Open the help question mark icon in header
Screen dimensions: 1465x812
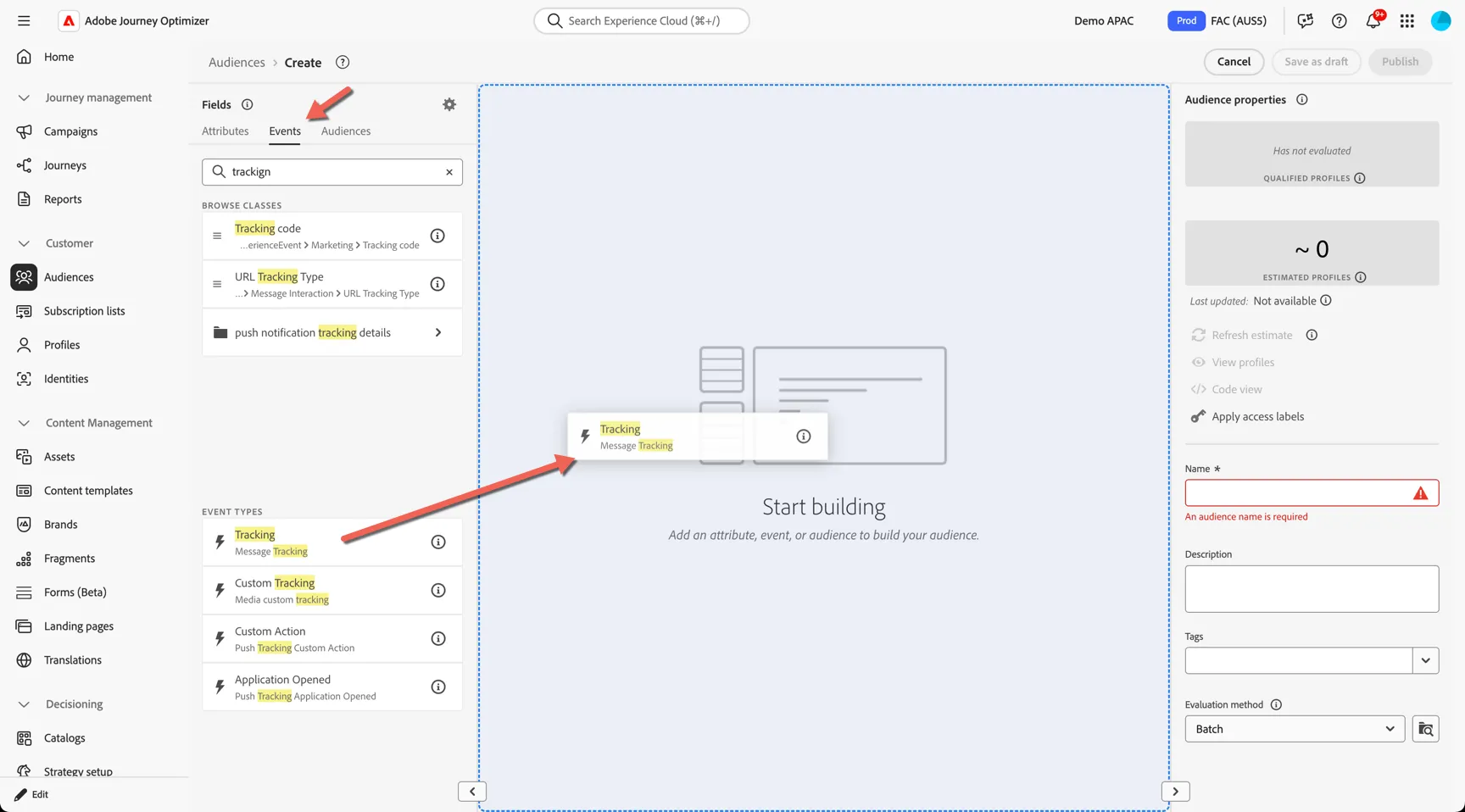click(x=1340, y=20)
